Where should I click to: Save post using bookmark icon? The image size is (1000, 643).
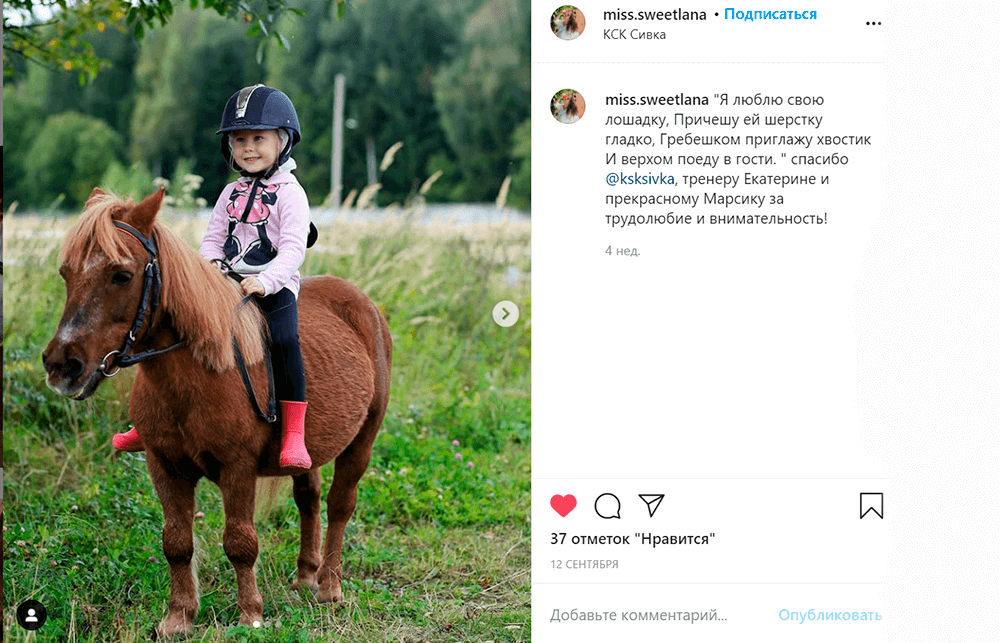871,505
